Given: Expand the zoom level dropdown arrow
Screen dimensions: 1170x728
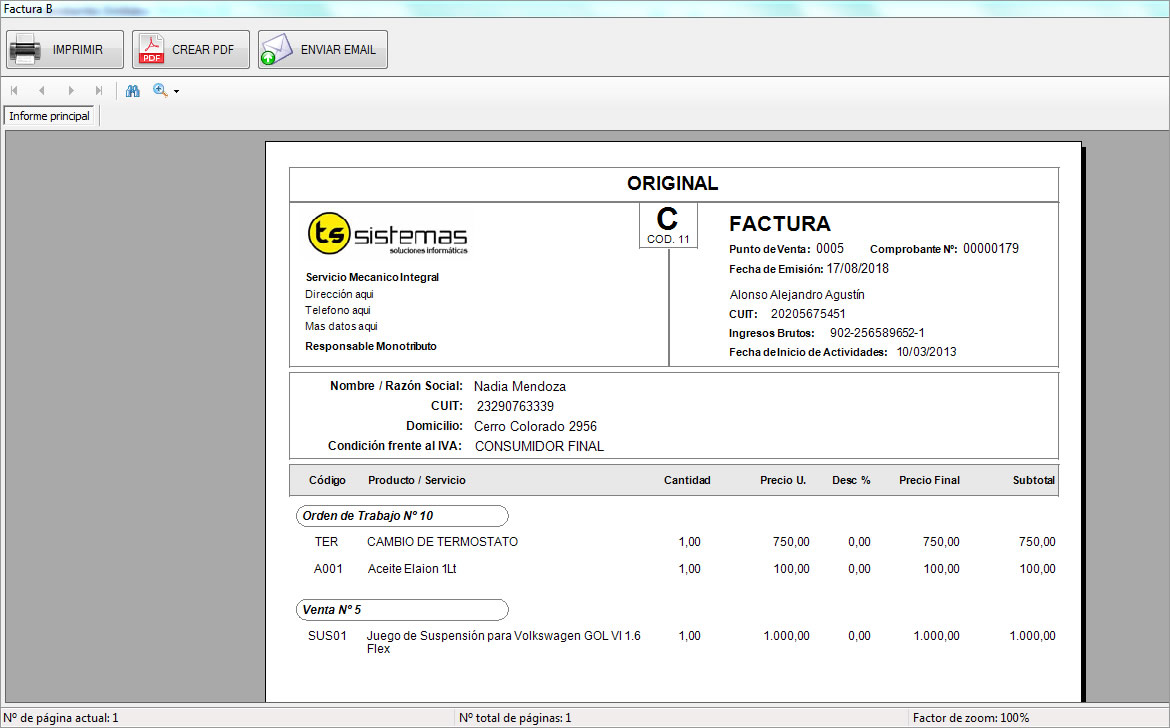Looking at the screenshot, I should [x=176, y=91].
